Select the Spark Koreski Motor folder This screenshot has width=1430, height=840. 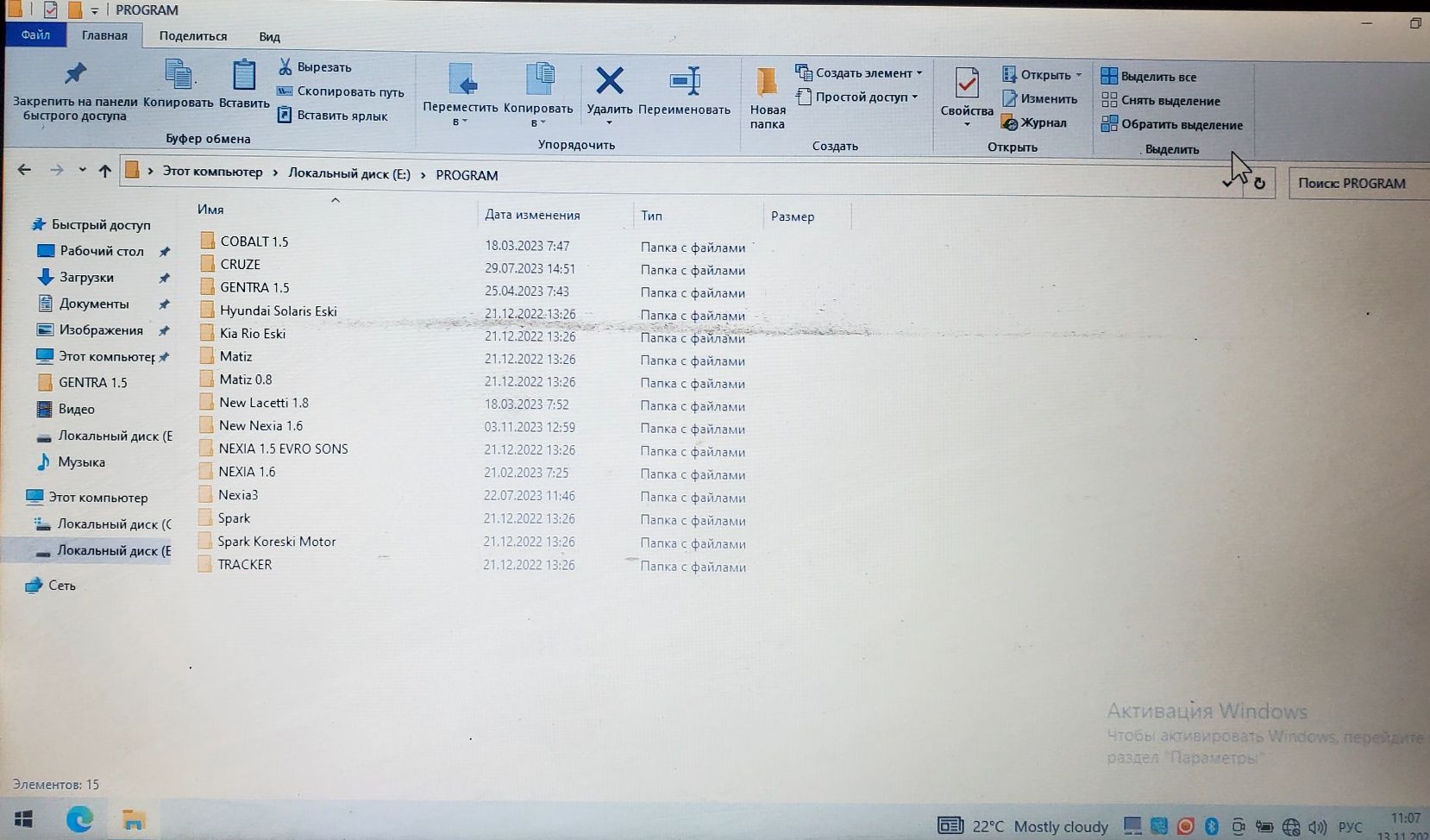click(x=267, y=541)
